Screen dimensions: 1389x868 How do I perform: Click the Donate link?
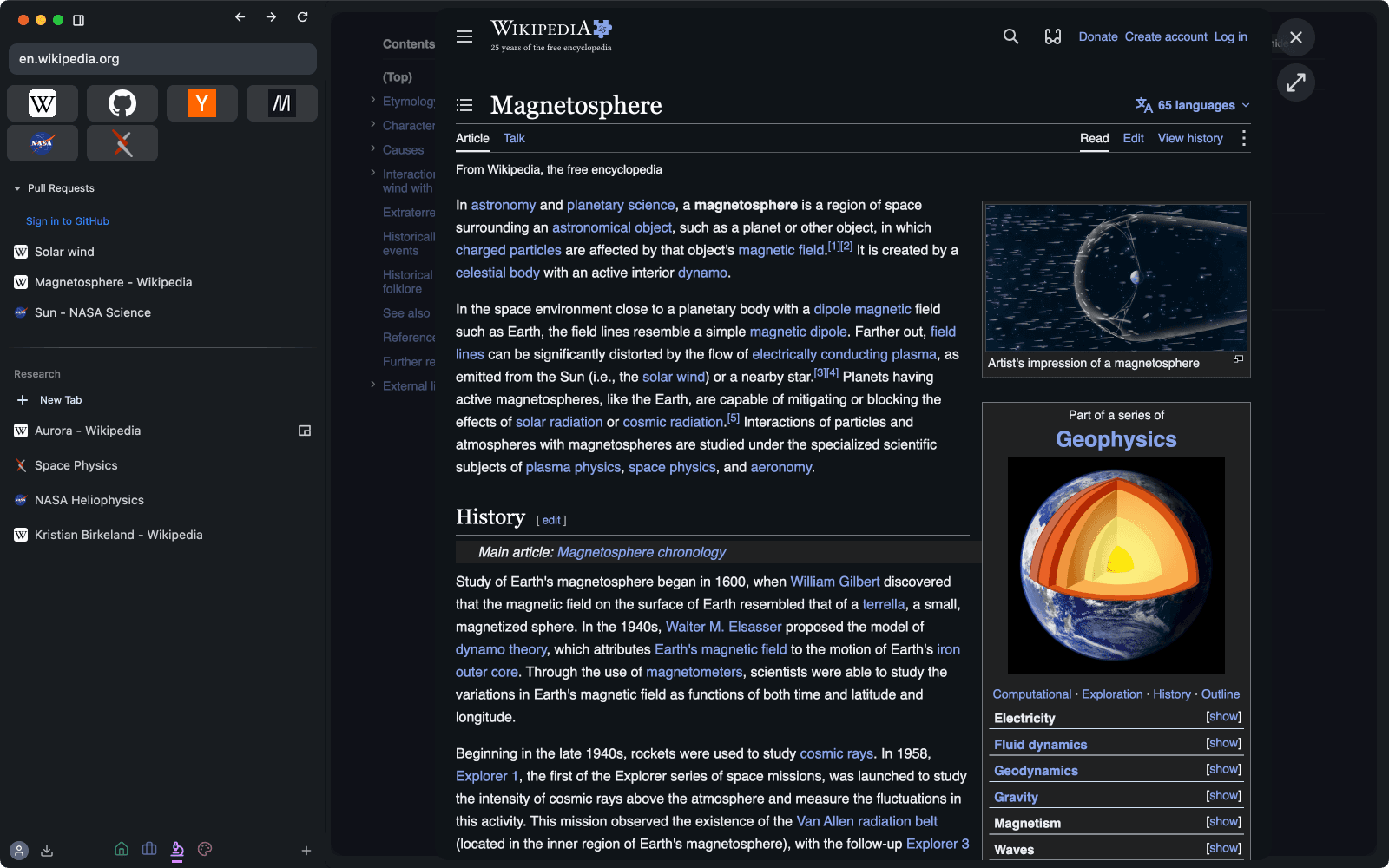[1098, 36]
